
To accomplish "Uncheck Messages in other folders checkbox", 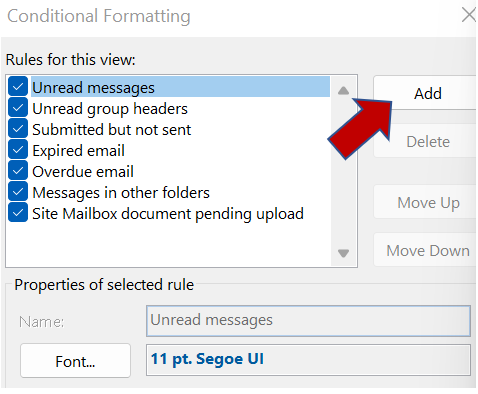I will [18, 192].
